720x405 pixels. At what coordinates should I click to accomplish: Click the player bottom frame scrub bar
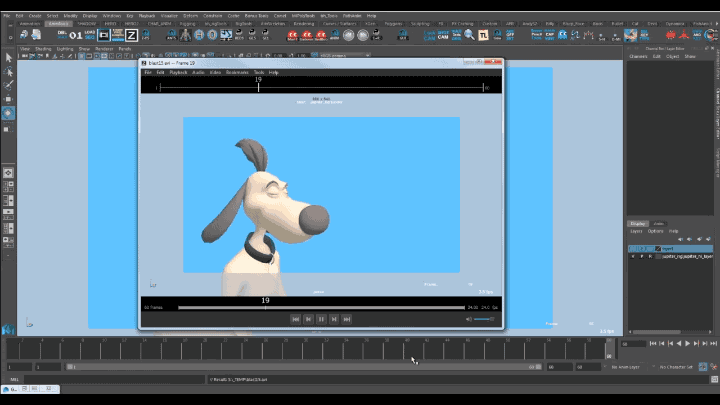pyautogui.click(x=321, y=308)
